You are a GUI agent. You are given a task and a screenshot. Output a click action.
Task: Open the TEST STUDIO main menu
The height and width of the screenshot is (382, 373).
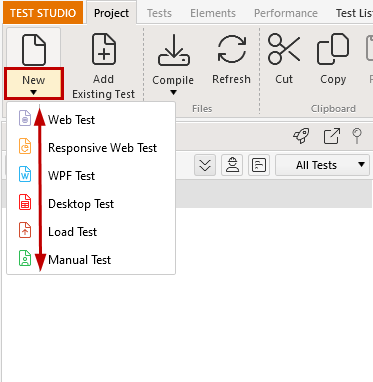coord(43,13)
